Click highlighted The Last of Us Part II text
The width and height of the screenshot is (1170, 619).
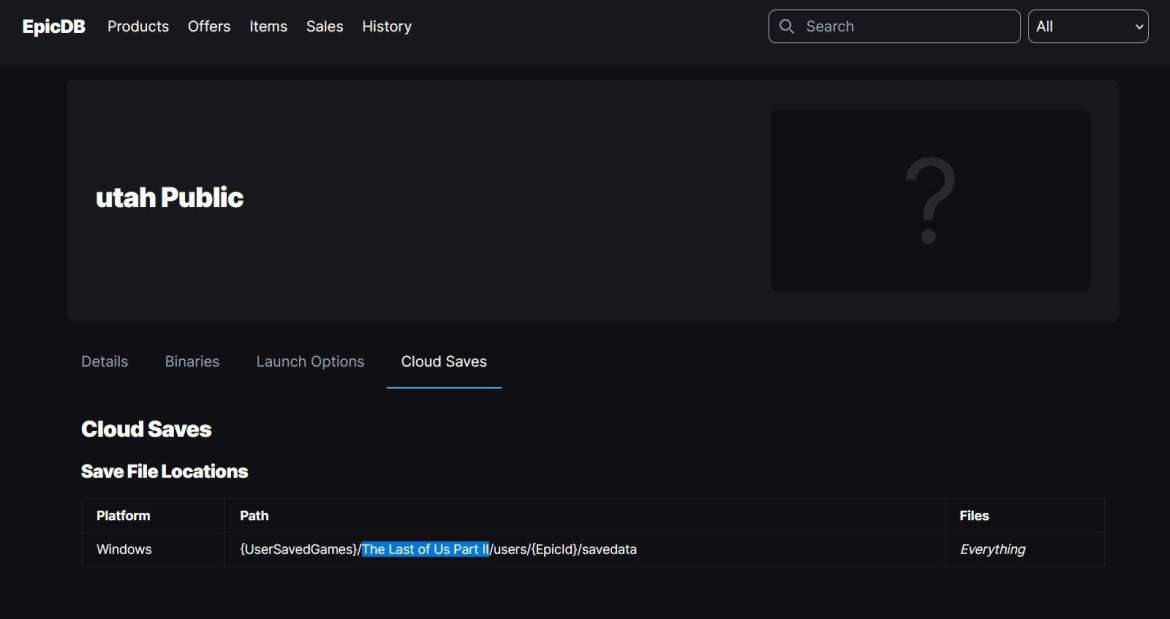coord(425,549)
